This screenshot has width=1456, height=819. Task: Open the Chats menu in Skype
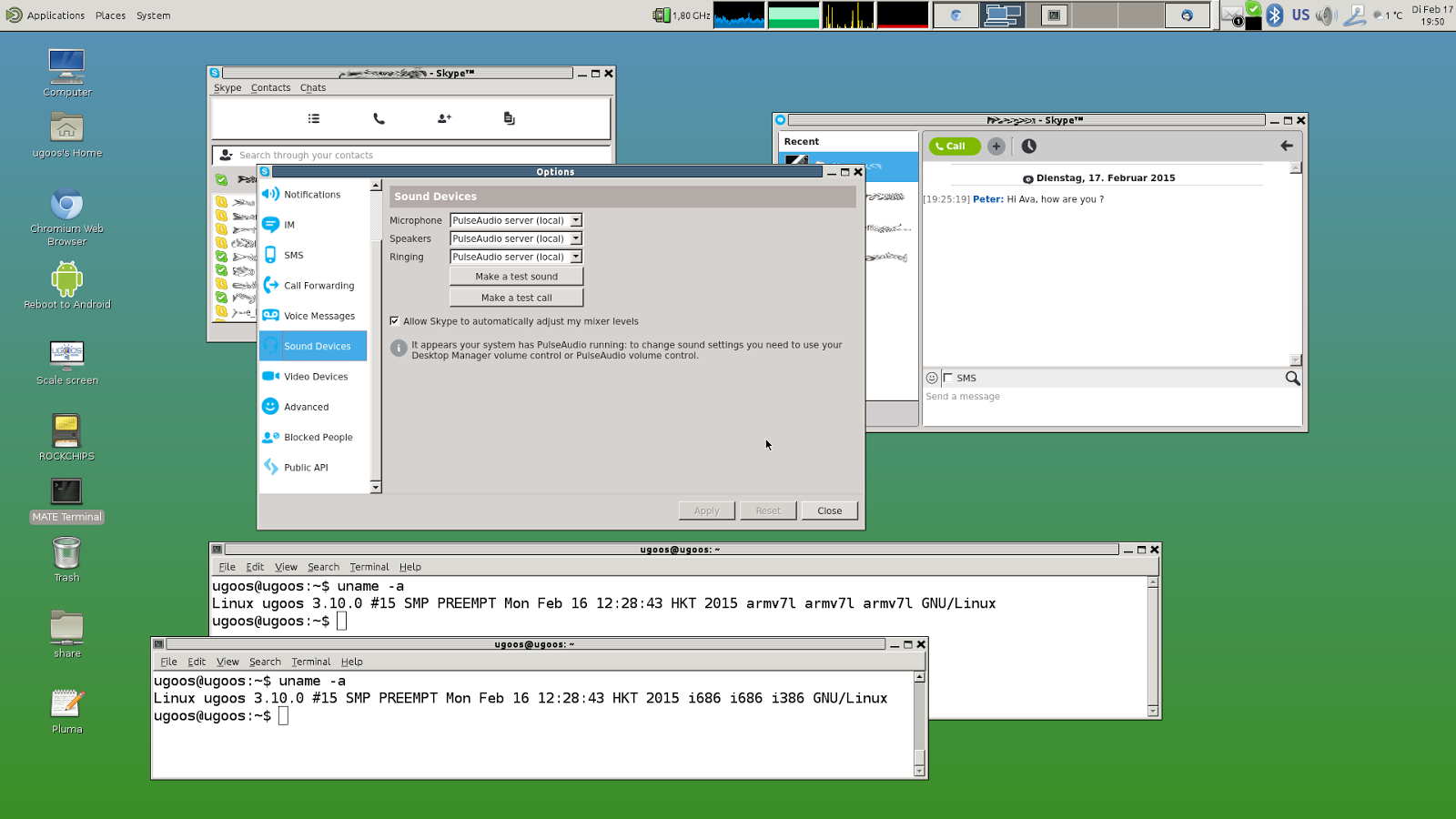pyautogui.click(x=313, y=88)
